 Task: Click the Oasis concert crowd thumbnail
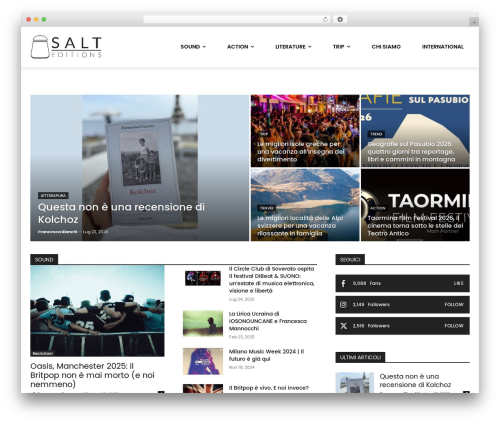[97, 311]
